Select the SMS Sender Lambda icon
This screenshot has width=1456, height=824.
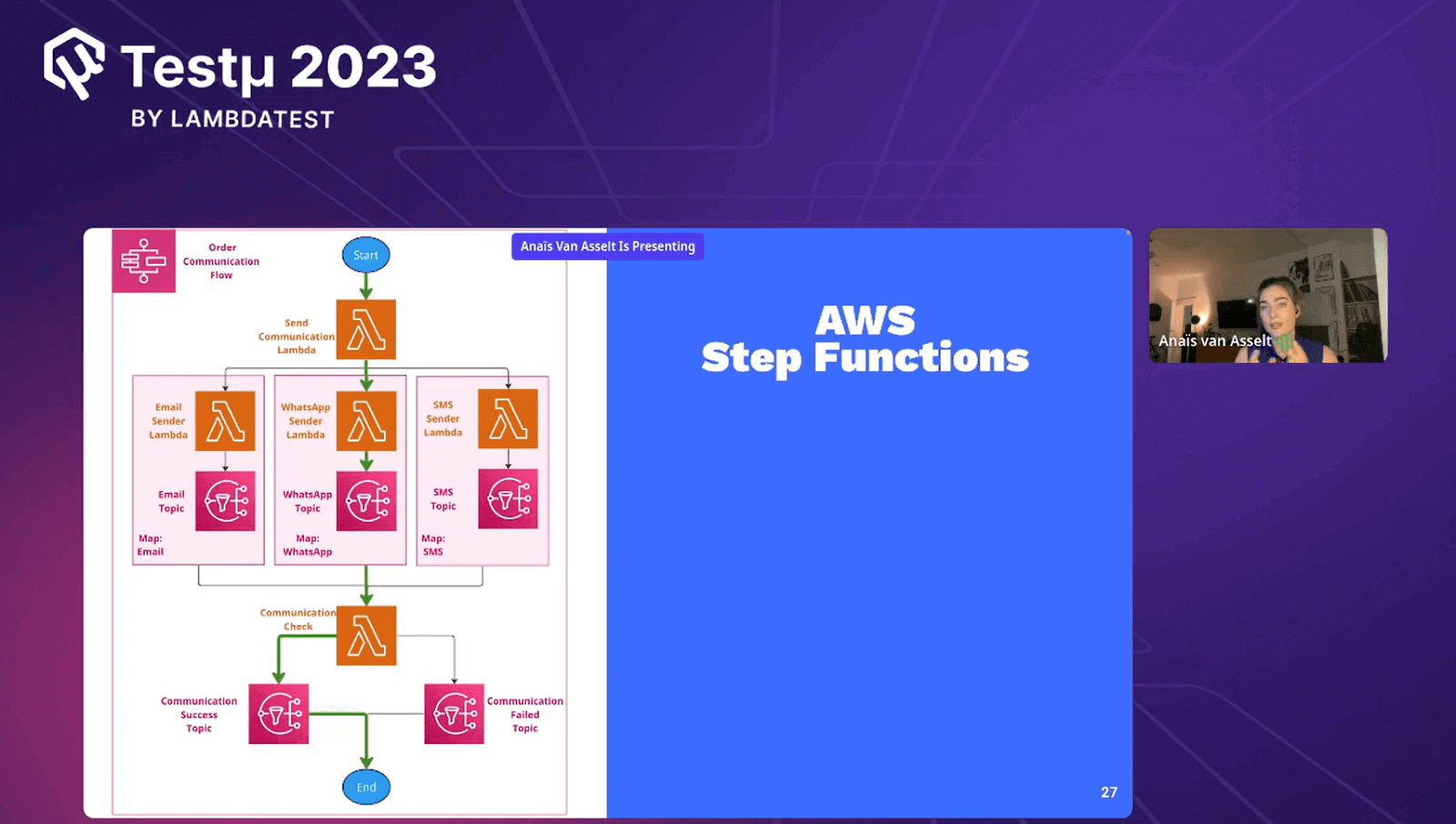click(x=508, y=418)
